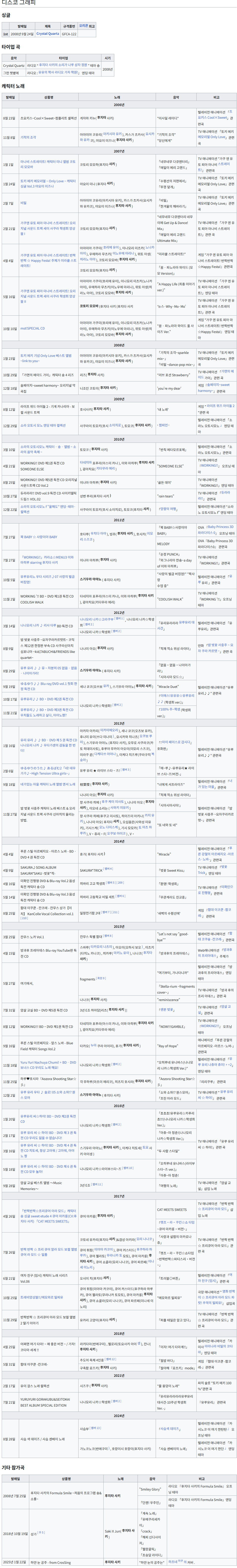Screen dimensions: 237x1568
Task: Click the "2014년" year row
Action: point(118,841)
